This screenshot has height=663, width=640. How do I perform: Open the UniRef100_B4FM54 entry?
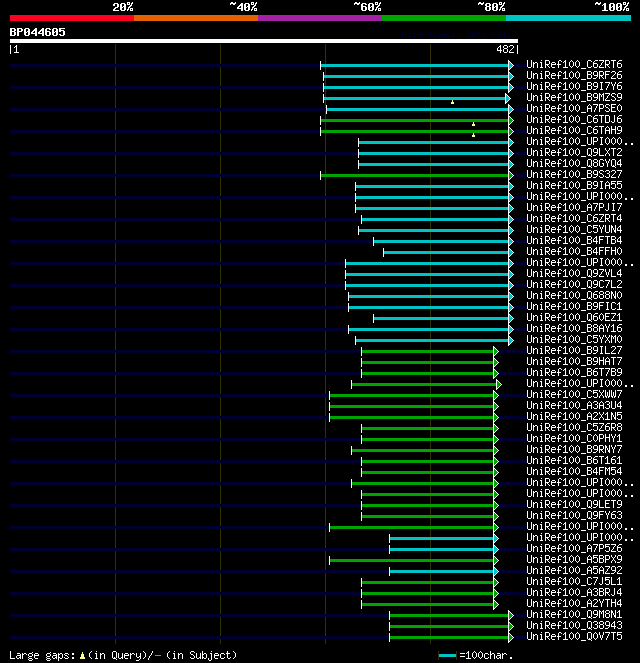pyautogui.click(x=574, y=471)
